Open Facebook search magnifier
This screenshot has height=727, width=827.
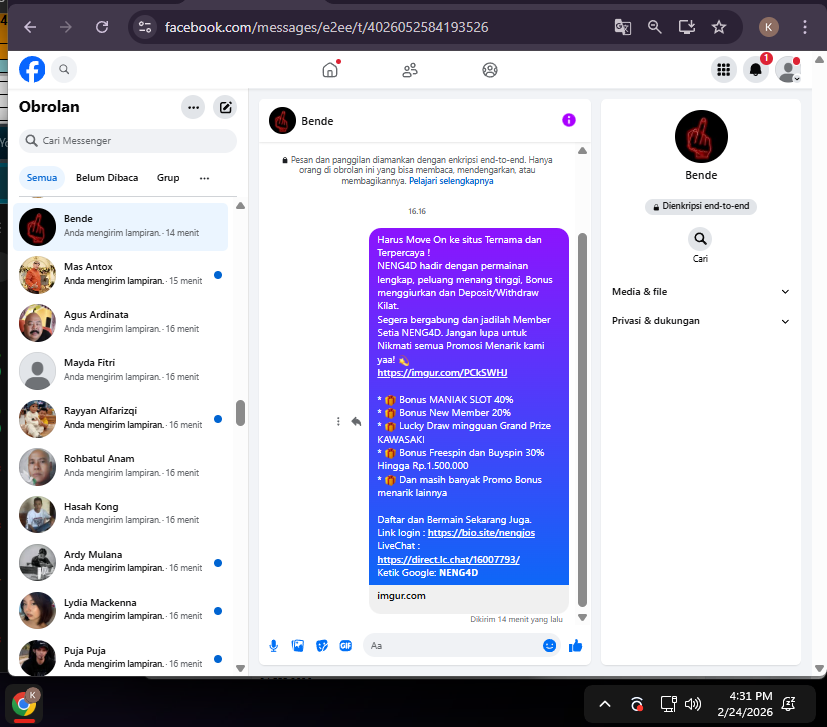(64, 69)
